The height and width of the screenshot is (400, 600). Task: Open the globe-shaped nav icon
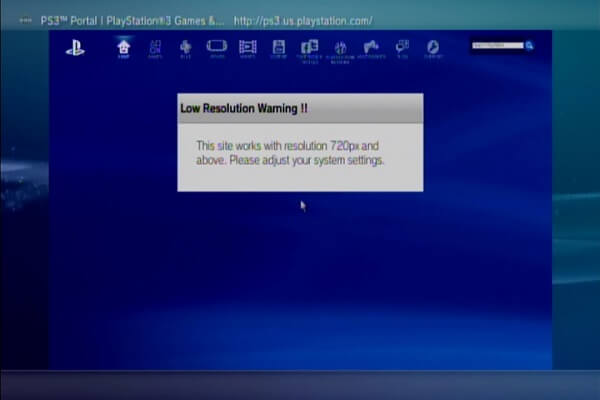340,52
